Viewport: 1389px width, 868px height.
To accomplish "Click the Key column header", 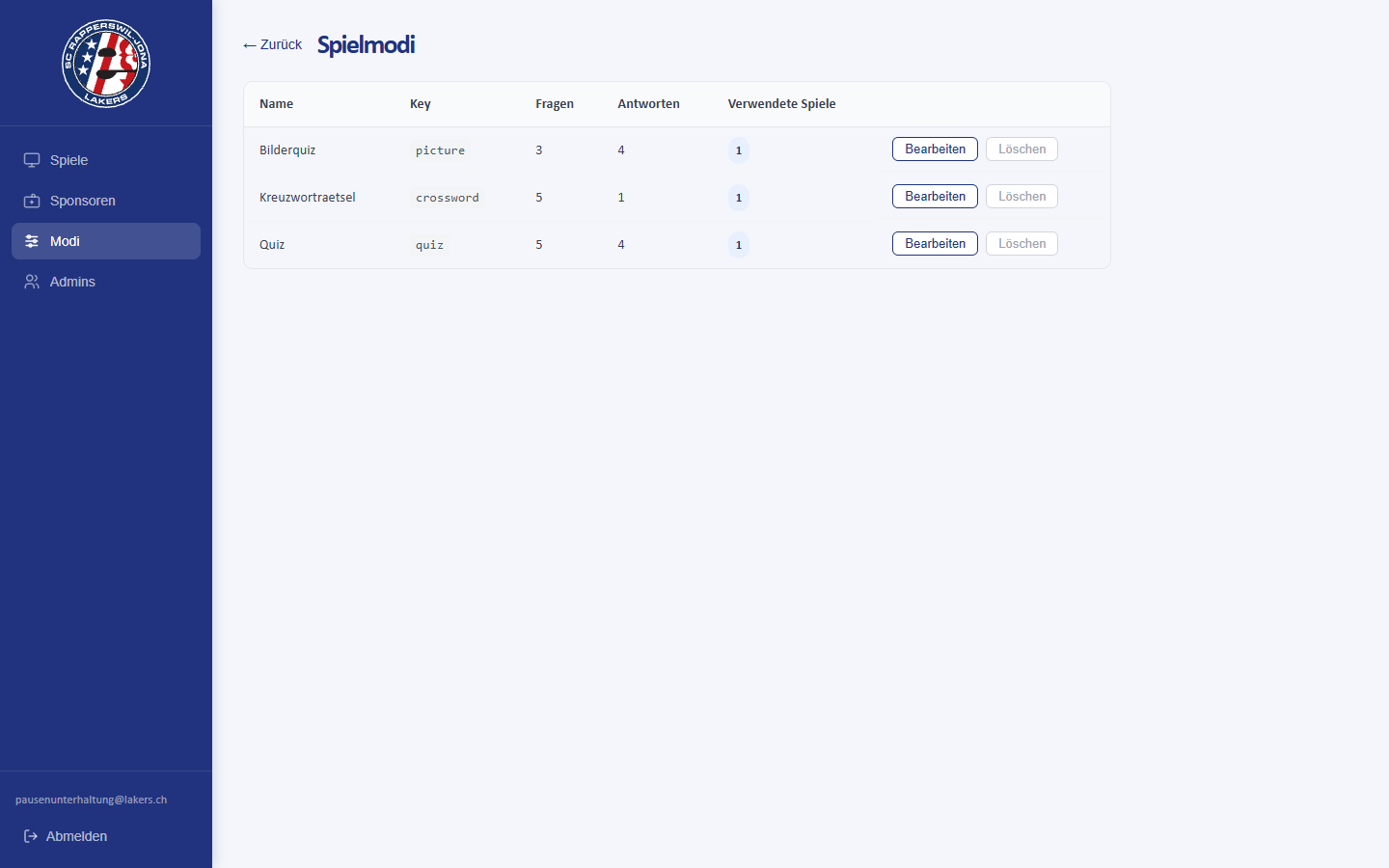I will (421, 103).
